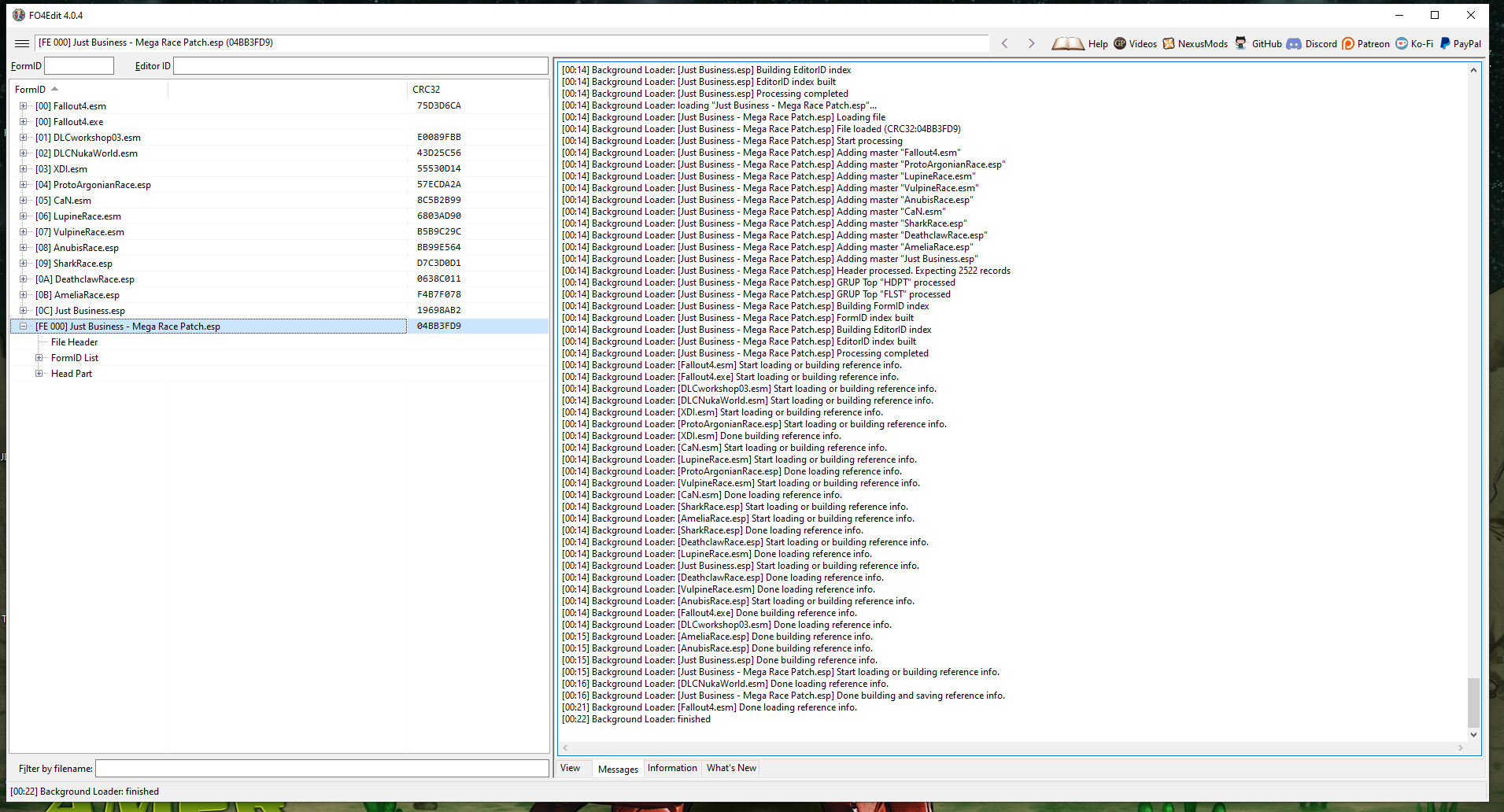The height and width of the screenshot is (812, 1504).
Task: Expand the FormID List node
Action: [x=39, y=358]
